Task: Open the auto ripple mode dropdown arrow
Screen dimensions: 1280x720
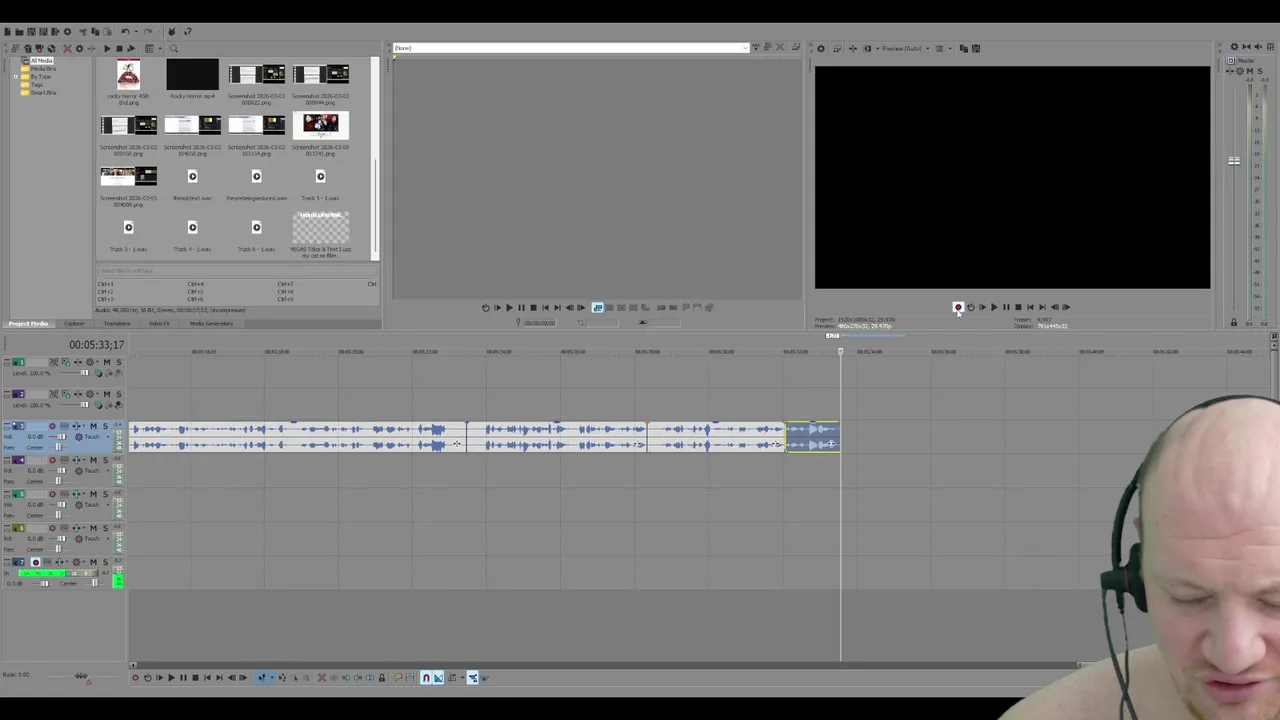Action: pyautogui.click(x=463, y=678)
